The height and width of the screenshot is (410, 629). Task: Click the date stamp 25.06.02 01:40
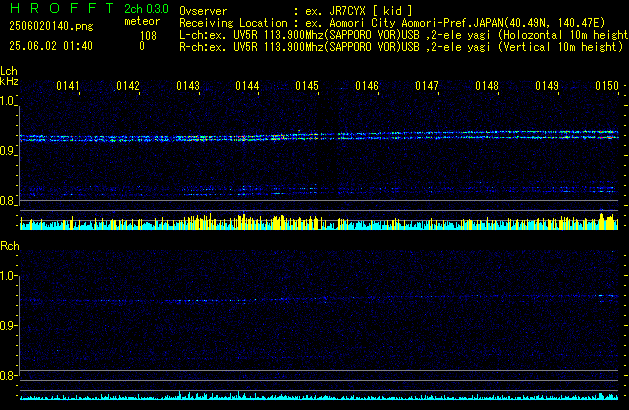click(51, 46)
